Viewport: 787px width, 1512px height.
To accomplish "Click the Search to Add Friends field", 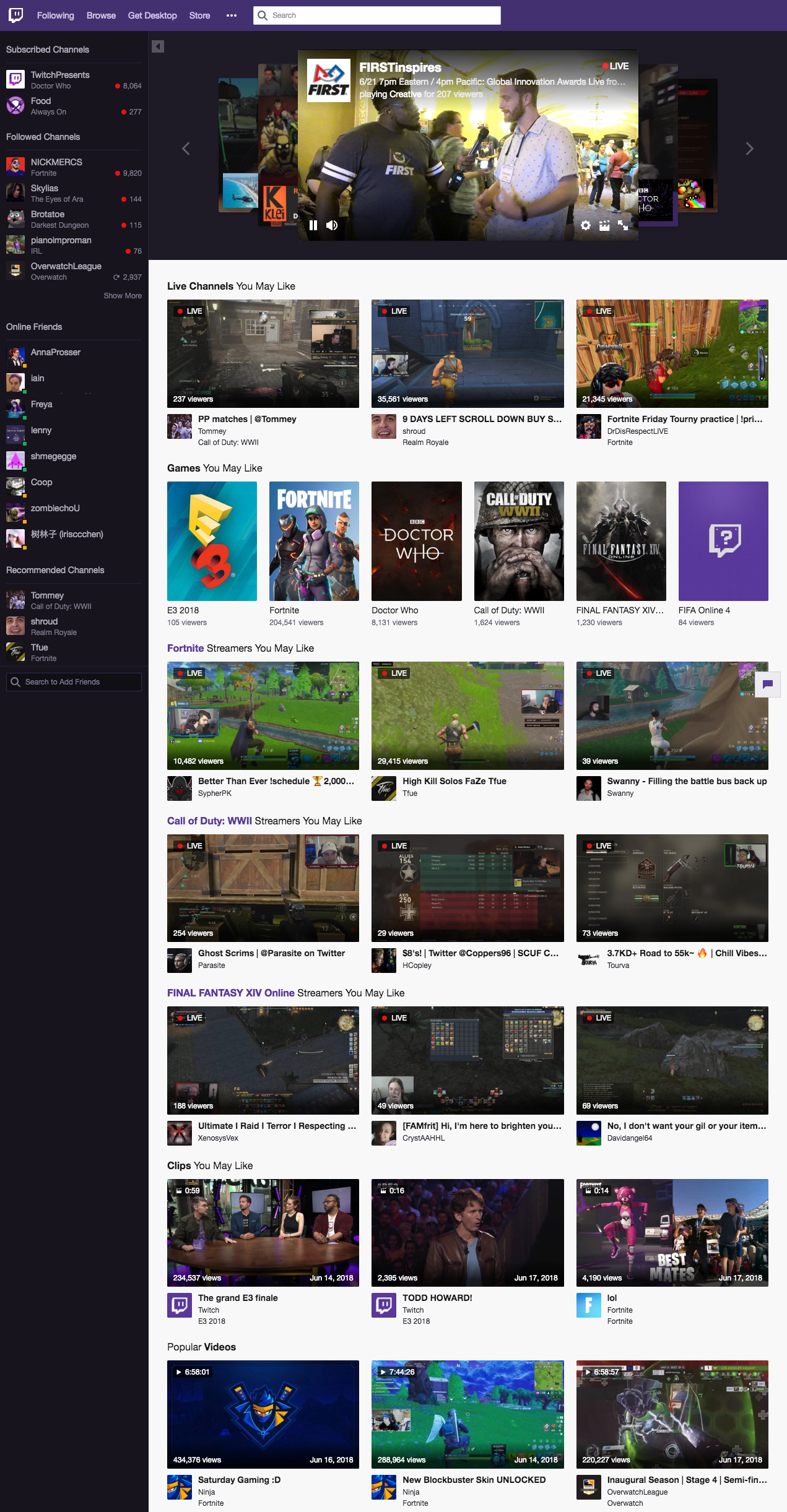I will tap(74, 682).
